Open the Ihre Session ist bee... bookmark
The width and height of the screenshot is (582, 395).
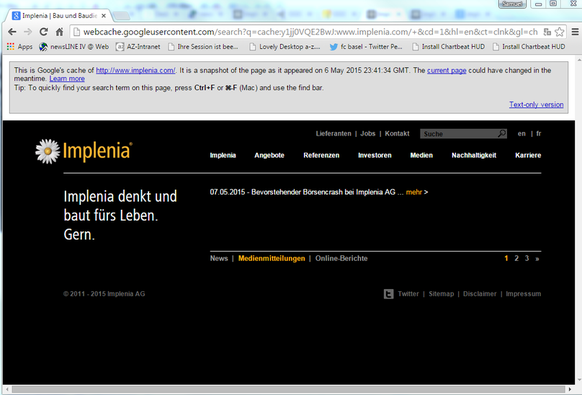[x=203, y=47]
